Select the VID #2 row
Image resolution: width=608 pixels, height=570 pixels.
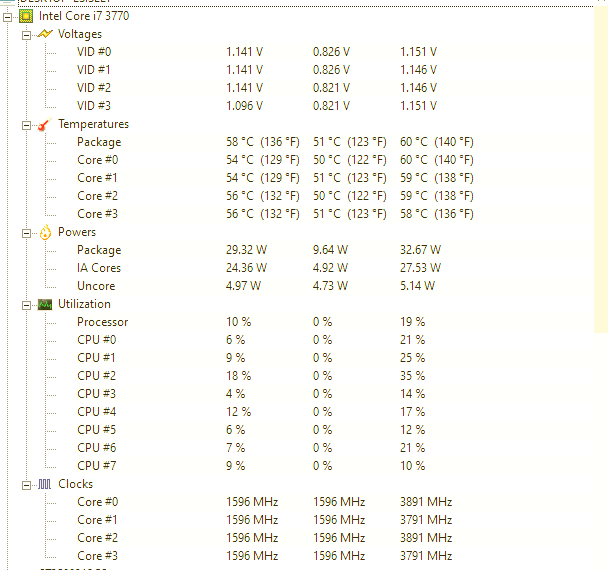click(94, 88)
